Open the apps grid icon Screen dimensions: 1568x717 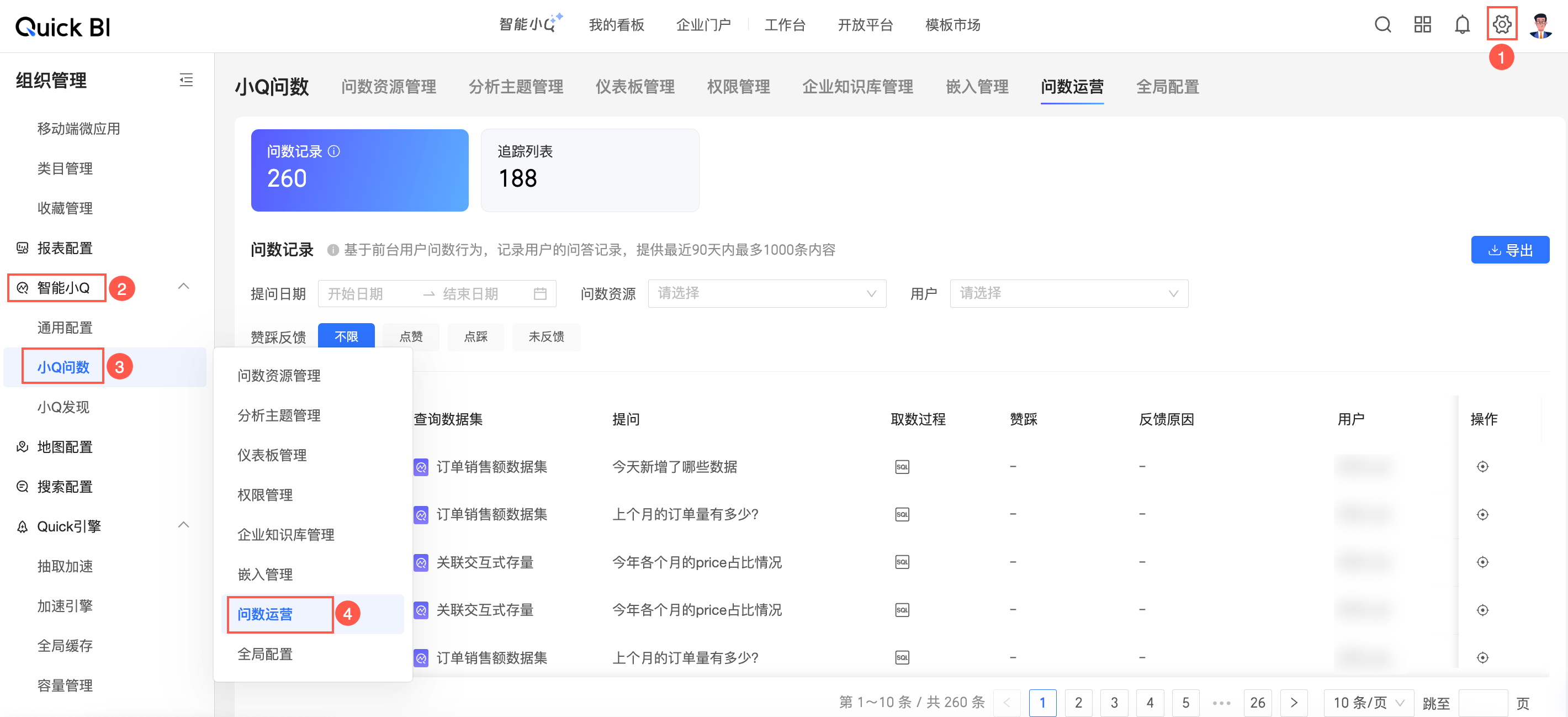1423,25
